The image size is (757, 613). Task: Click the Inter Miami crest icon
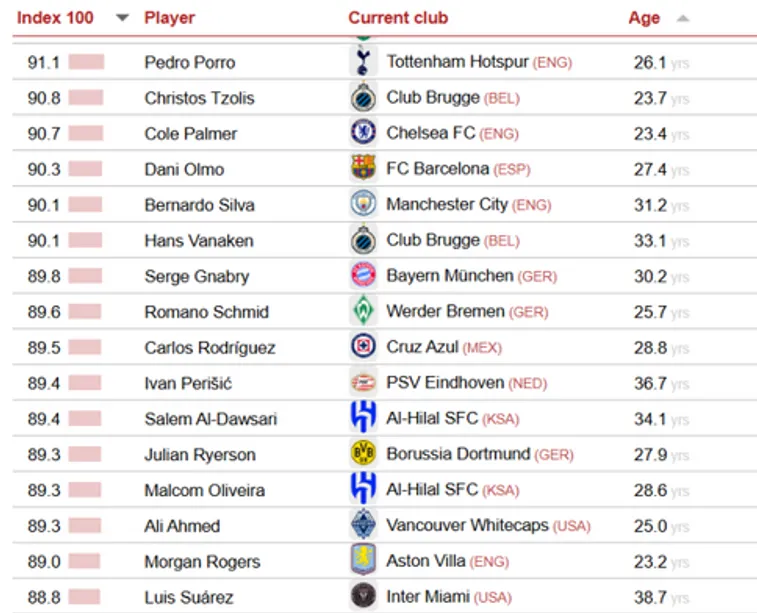click(362, 597)
